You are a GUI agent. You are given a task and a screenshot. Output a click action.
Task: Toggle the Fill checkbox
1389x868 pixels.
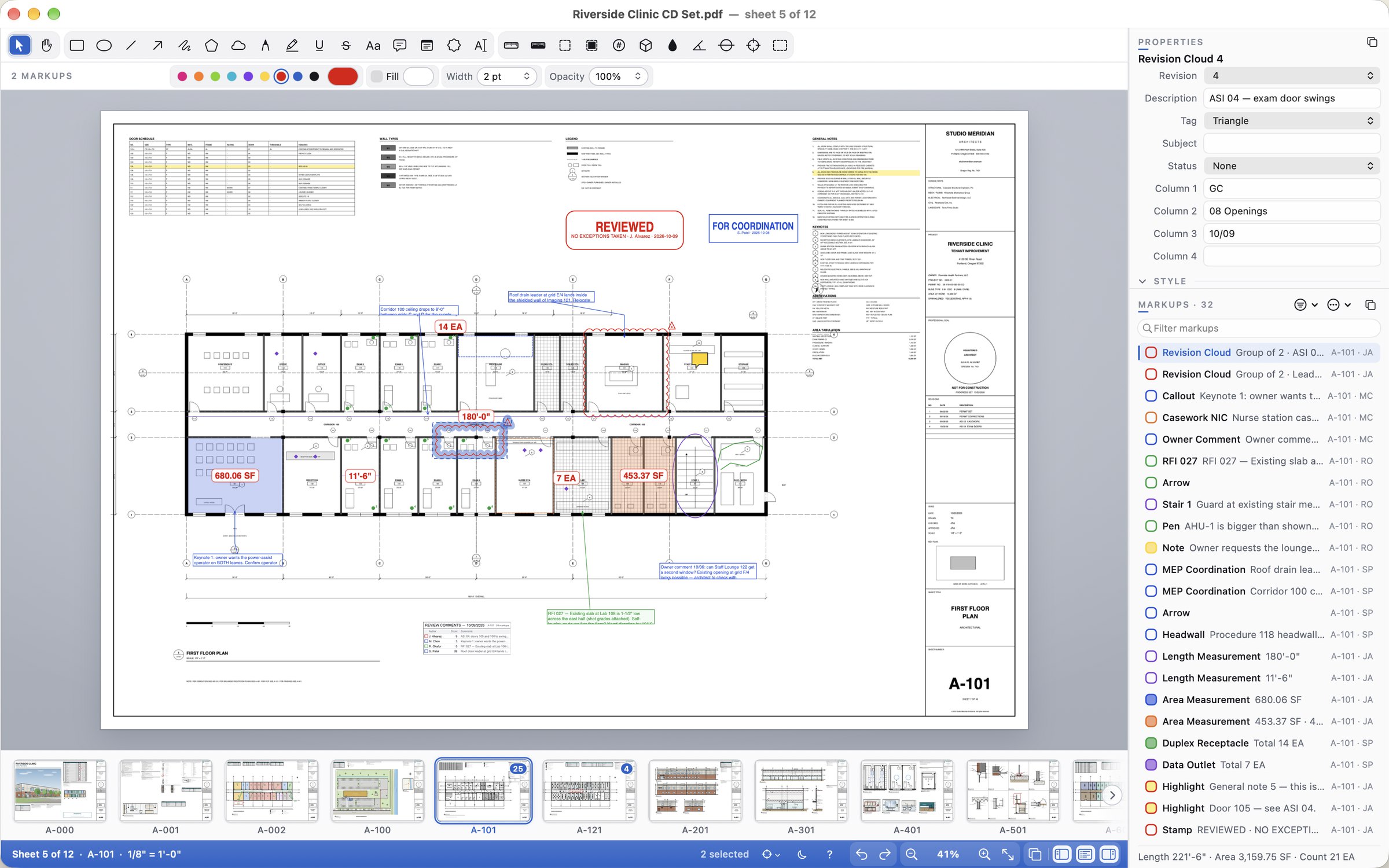tap(377, 76)
